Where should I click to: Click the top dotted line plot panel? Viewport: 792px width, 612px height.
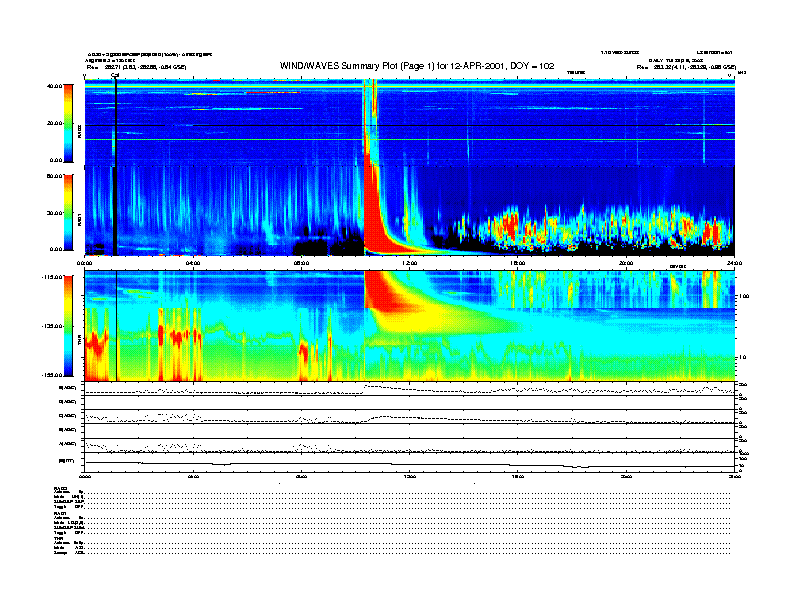click(x=410, y=389)
